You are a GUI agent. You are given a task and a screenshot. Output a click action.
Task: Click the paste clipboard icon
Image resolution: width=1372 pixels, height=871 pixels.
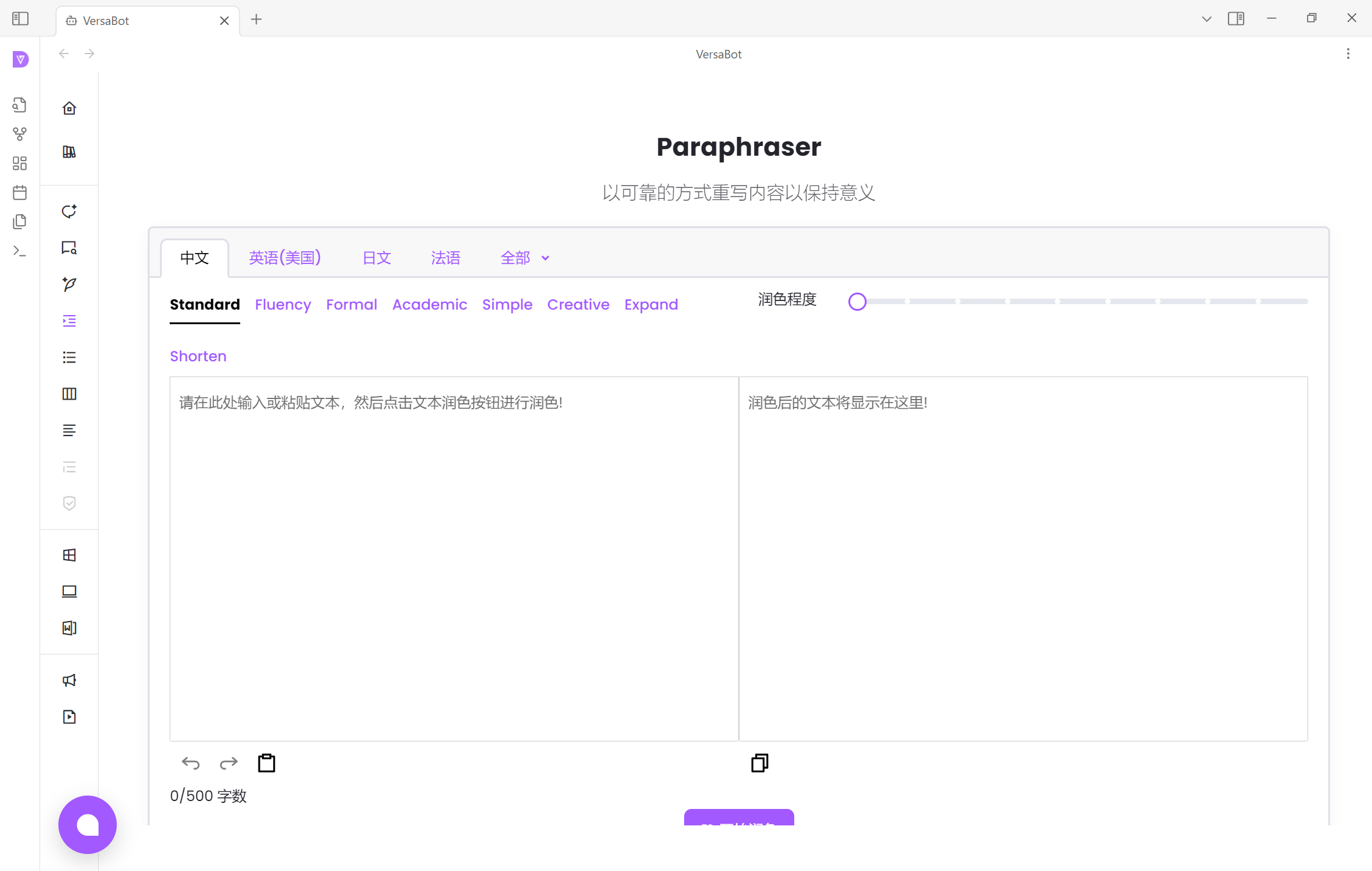(x=266, y=763)
